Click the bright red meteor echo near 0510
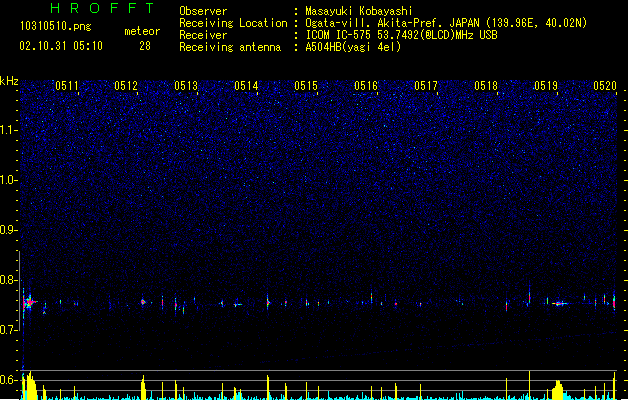 pyautogui.click(x=29, y=303)
